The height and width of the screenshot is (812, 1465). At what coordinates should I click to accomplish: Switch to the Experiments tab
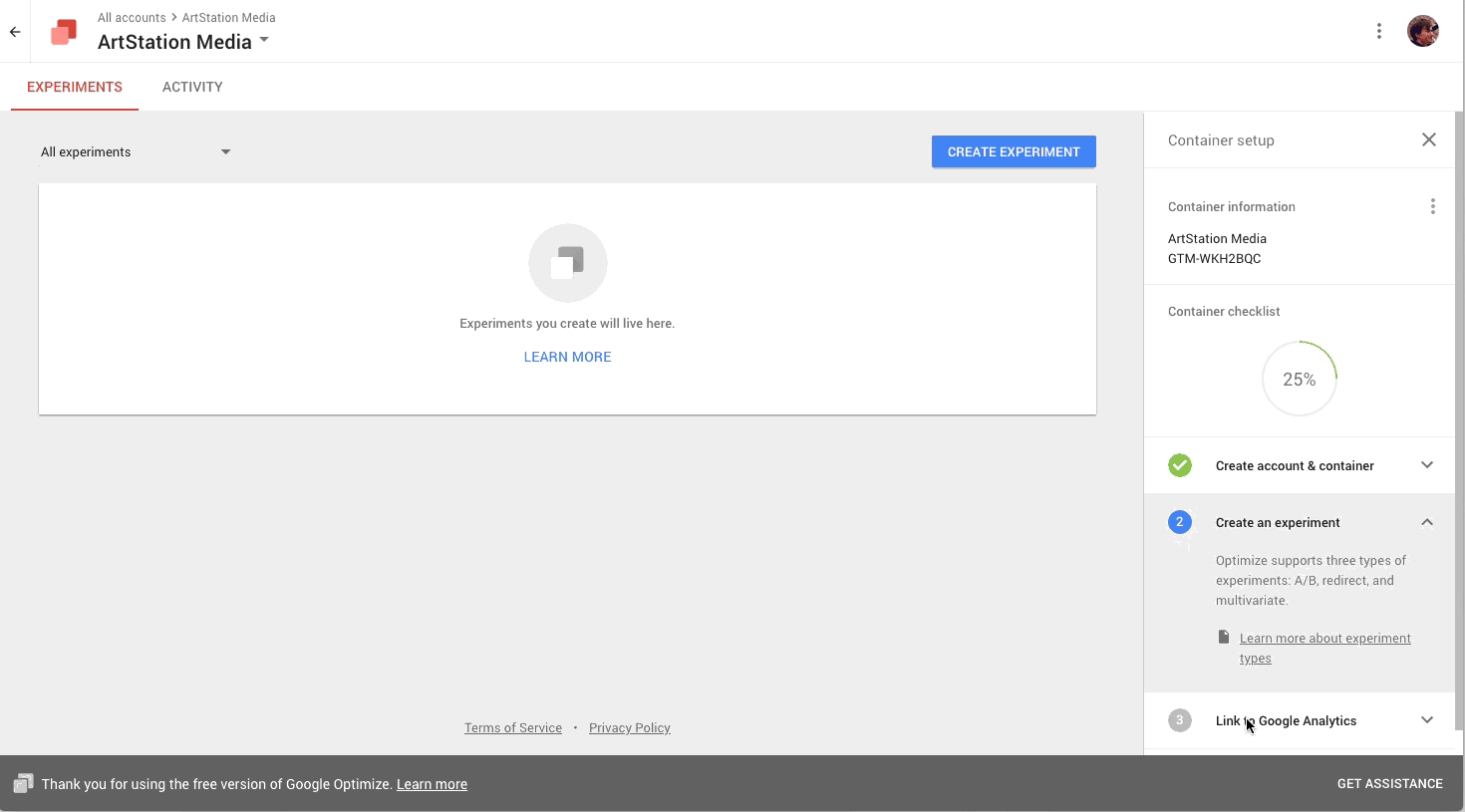[x=75, y=87]
